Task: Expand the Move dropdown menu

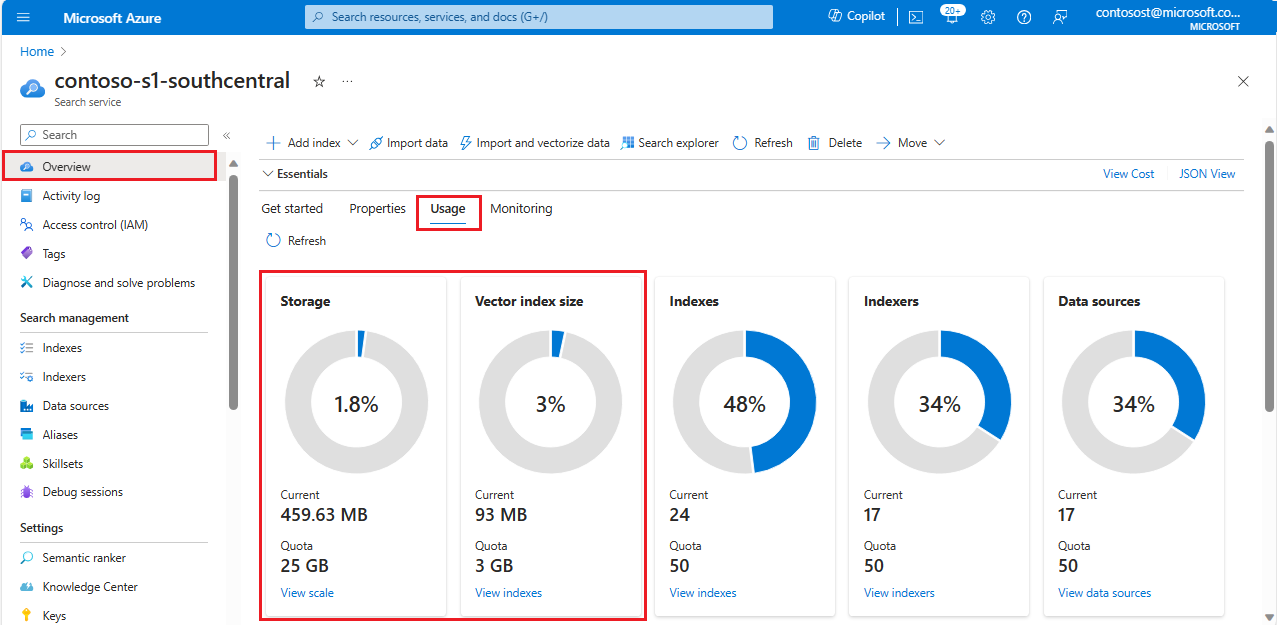Action: (x=939, y=143)
